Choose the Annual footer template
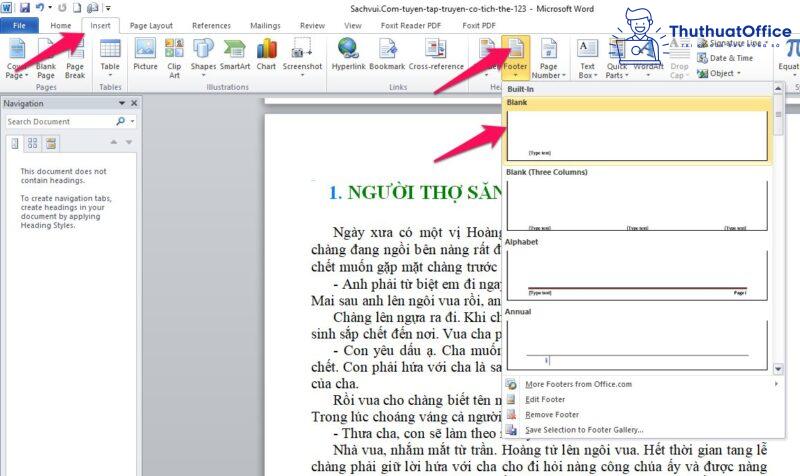This screenshot has width=800, height=476. coord(637,340)
